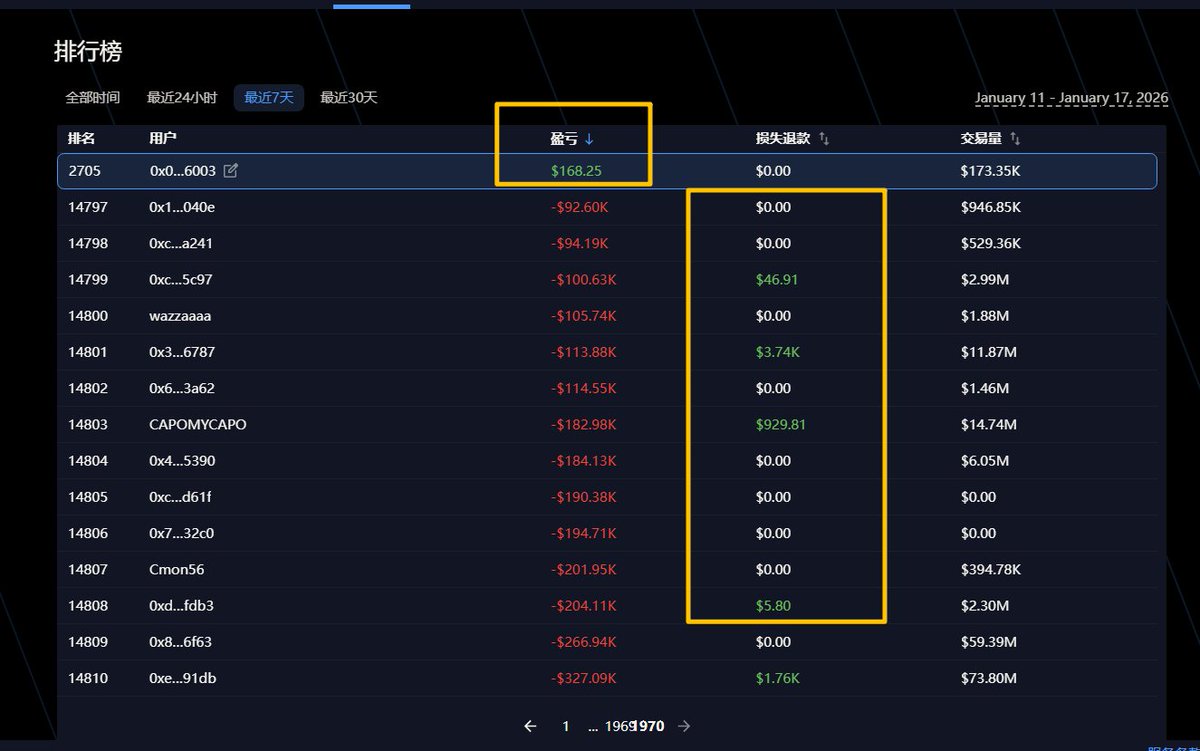Screen dimensions: 1200x751
Task: Click the 排名 column header
Action: click(x=82, y=139)
